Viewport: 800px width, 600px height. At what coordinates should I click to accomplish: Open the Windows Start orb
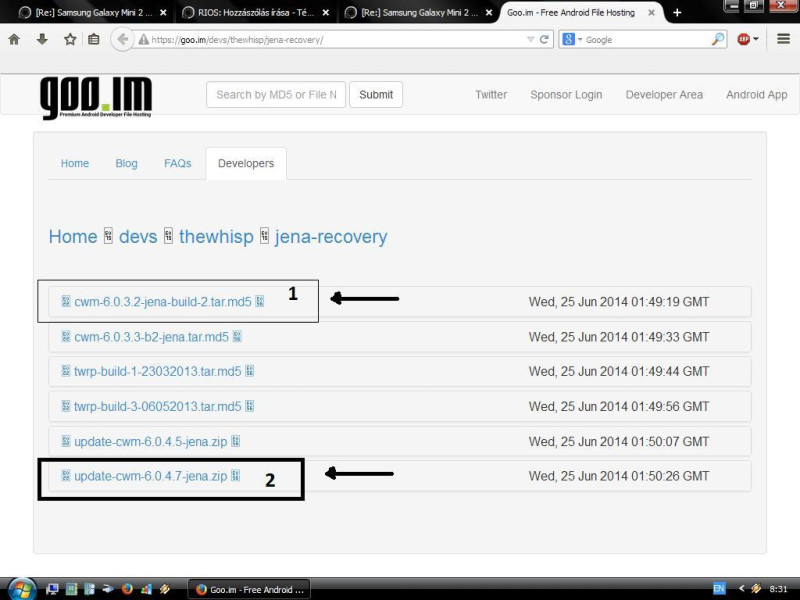pyautogui.click(x=21, y=589)
